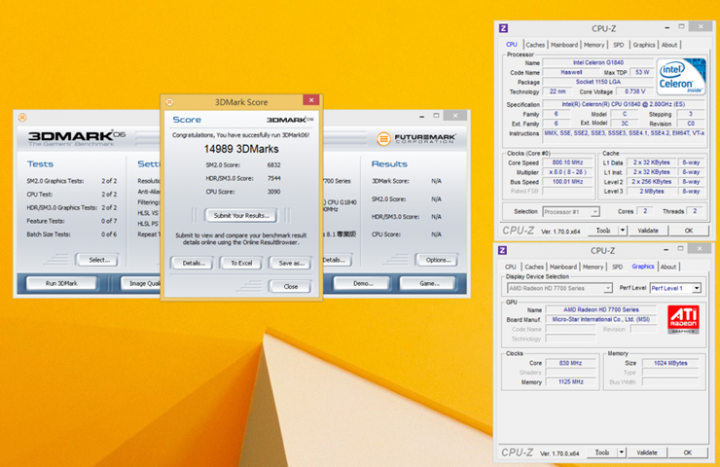The width and height of the screenshot is (720, 467).
Task: Open the Mainboard tab in the top CPU-Z window
Action: click(x=564, y=45)
